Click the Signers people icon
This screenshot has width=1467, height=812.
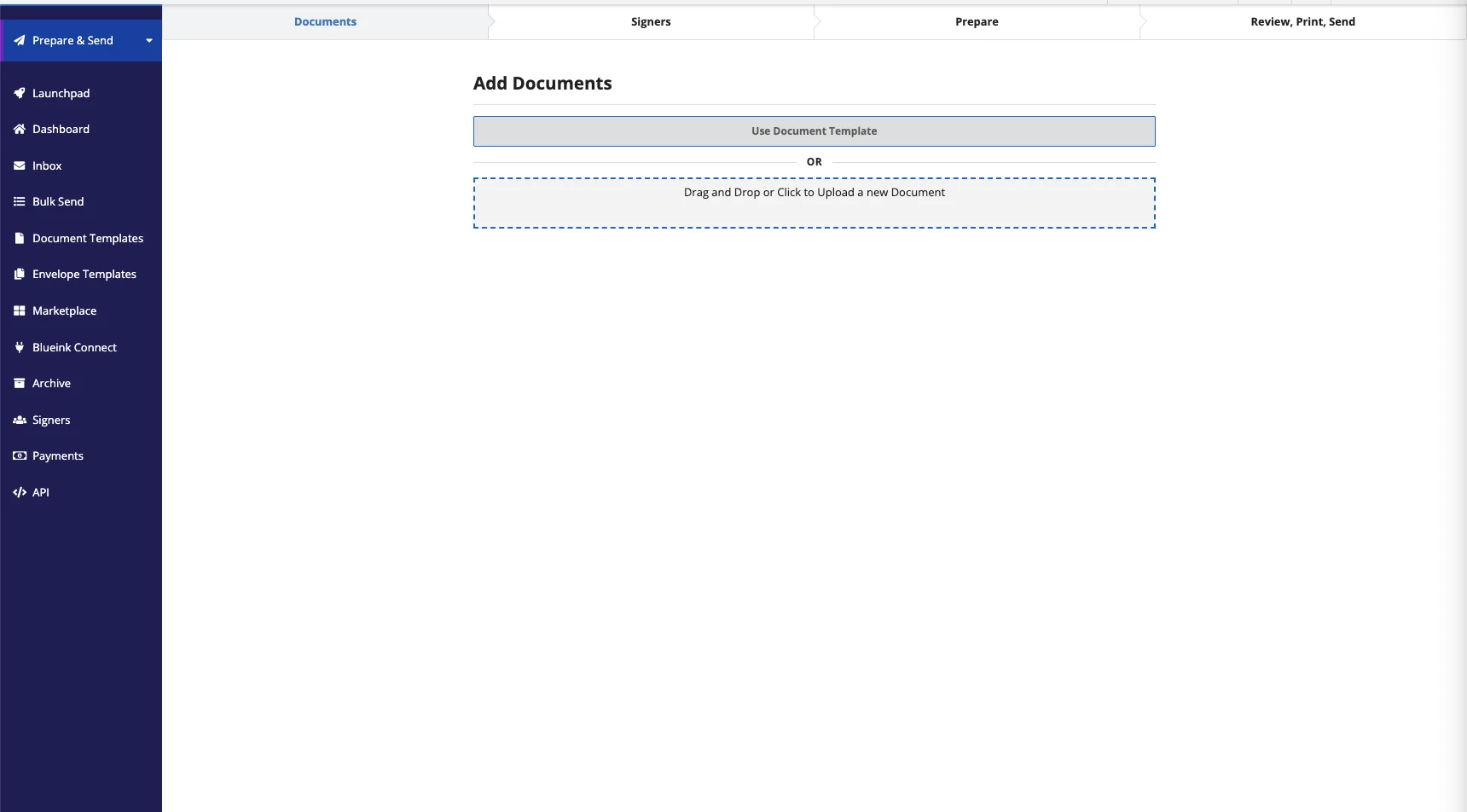coord(19,420)
